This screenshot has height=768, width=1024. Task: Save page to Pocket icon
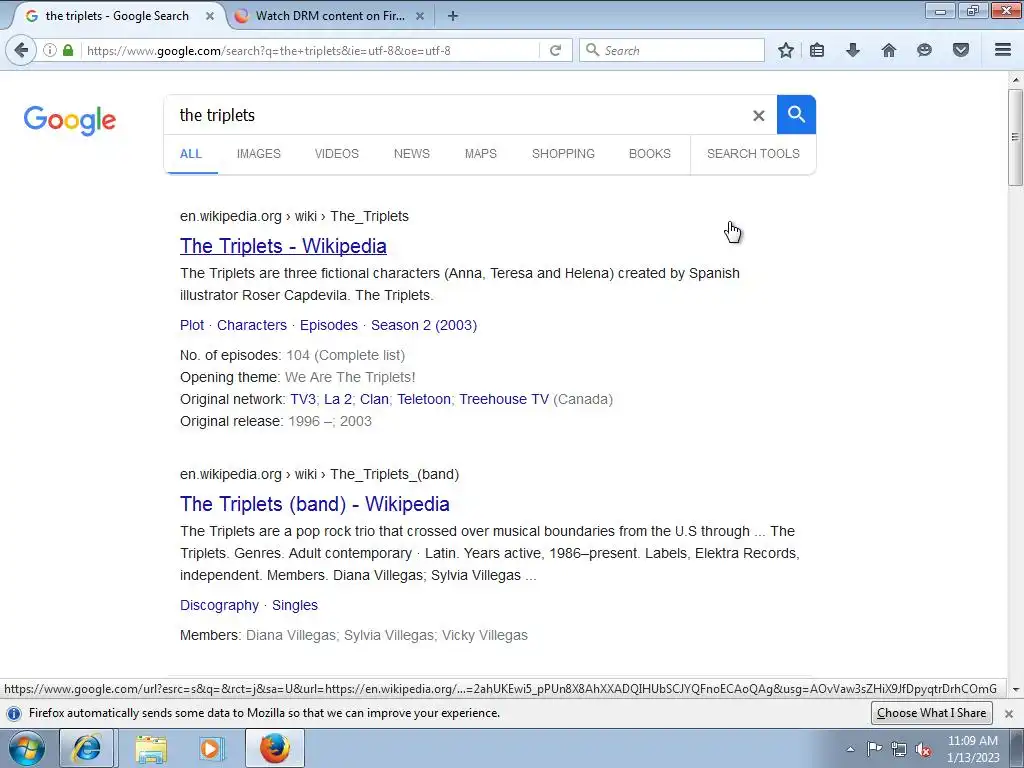961,50
